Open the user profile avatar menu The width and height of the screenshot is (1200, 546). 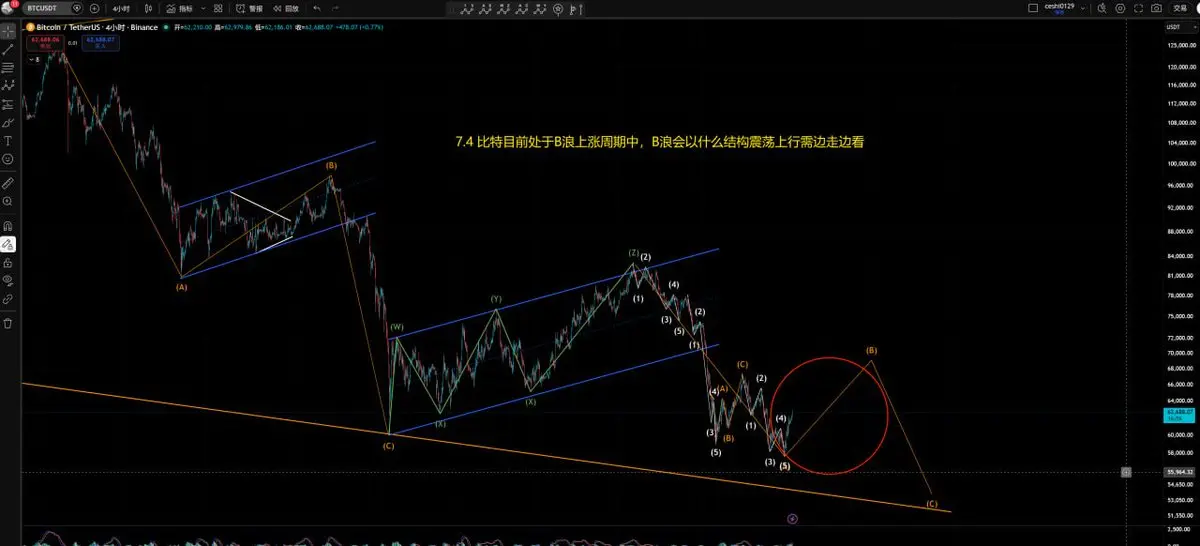[9, 8]
